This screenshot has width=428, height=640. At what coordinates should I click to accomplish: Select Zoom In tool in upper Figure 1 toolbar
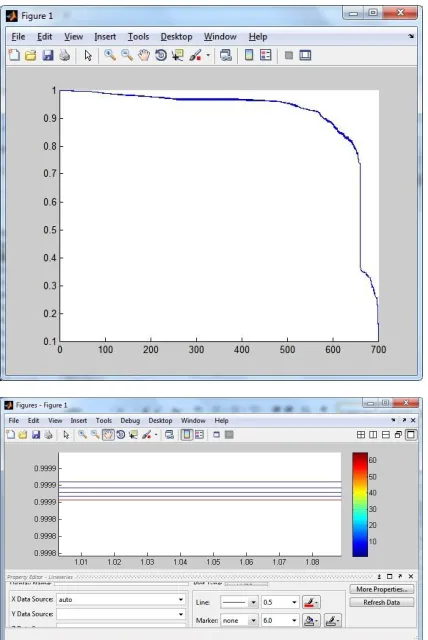pyautogui.click(x=109, y=55)
